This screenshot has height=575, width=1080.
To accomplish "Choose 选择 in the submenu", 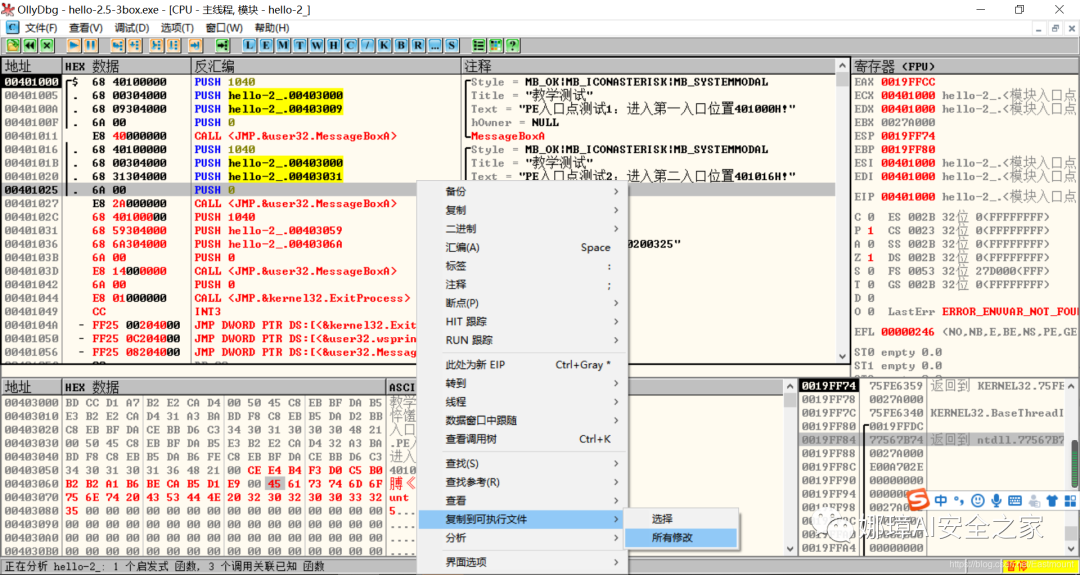I will pyautogui.click(x=681, y=519).
